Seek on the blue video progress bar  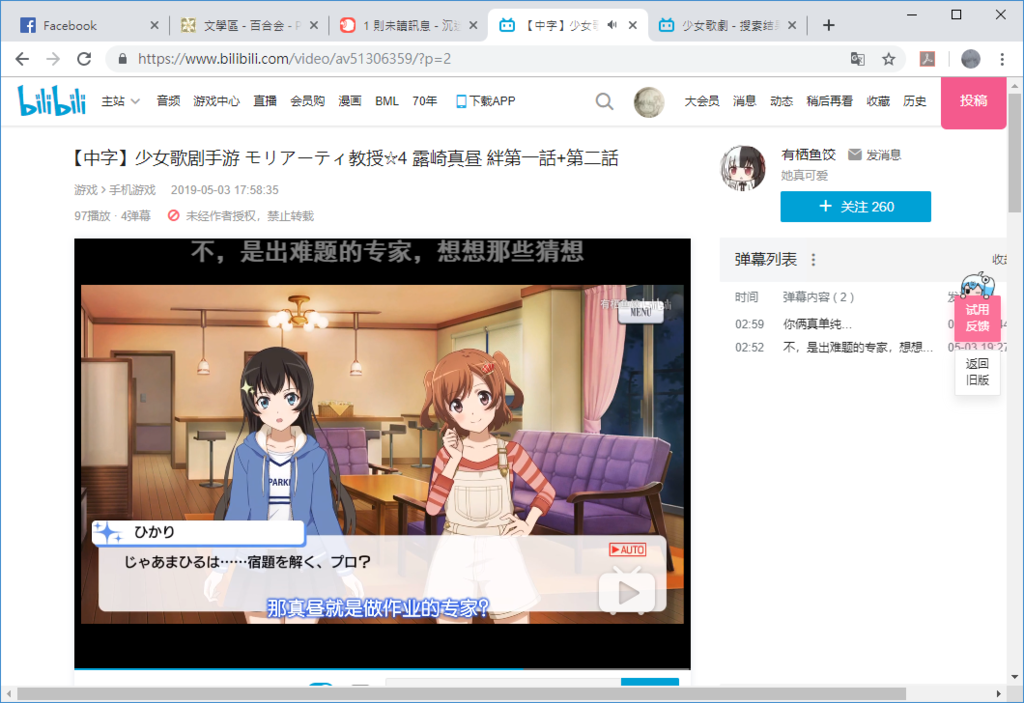[382, 668]
